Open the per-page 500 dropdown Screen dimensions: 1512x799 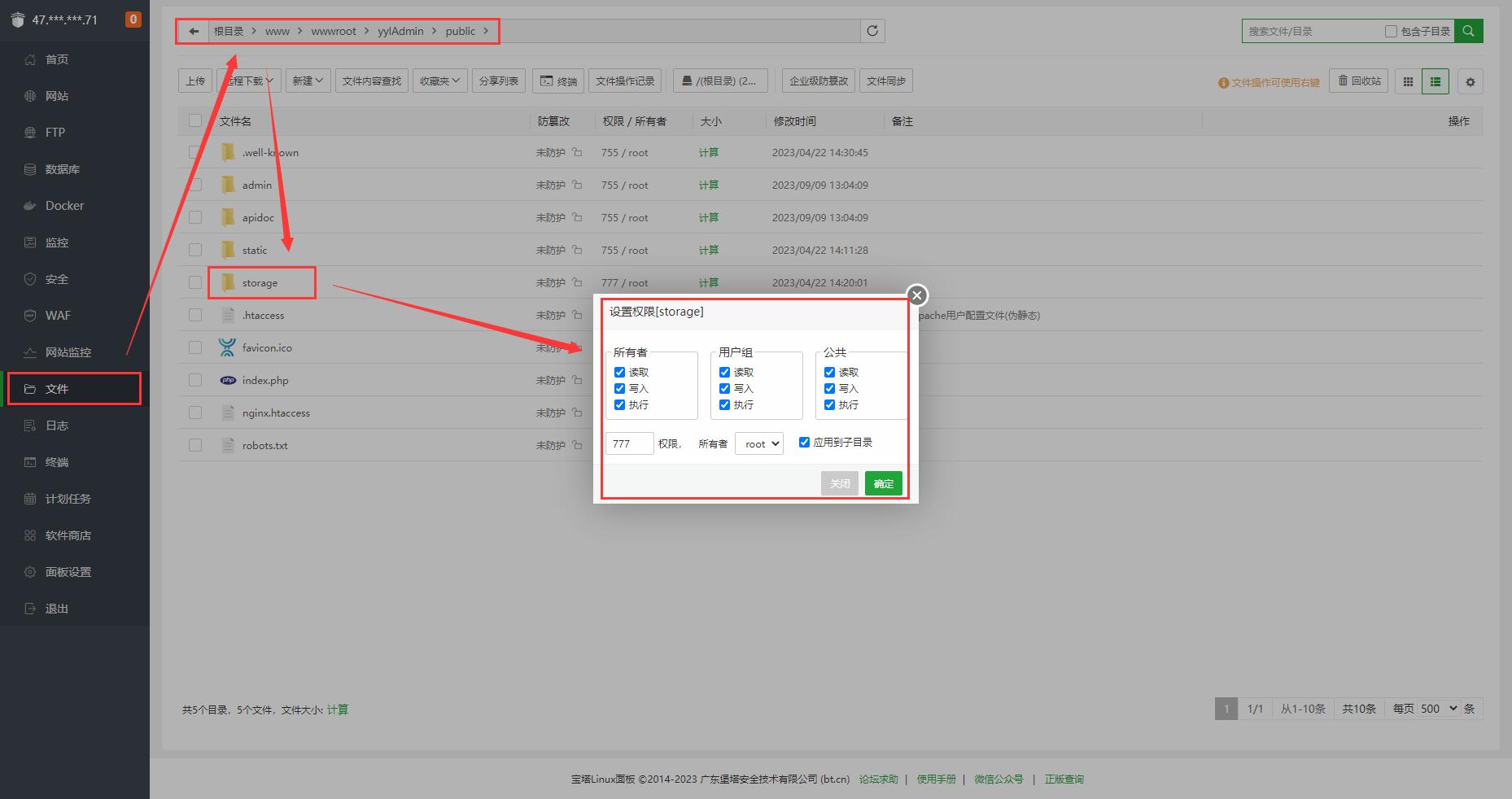[x=1438, y=709]
